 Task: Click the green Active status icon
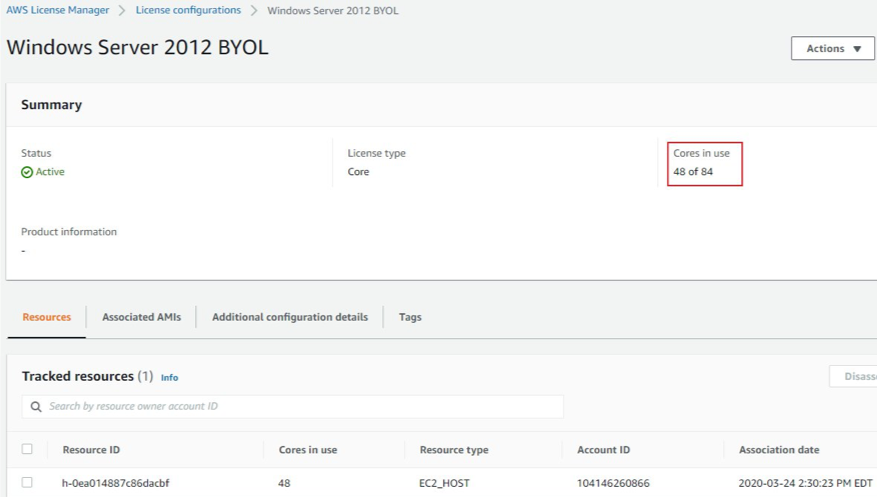click(x=27, y=172)
